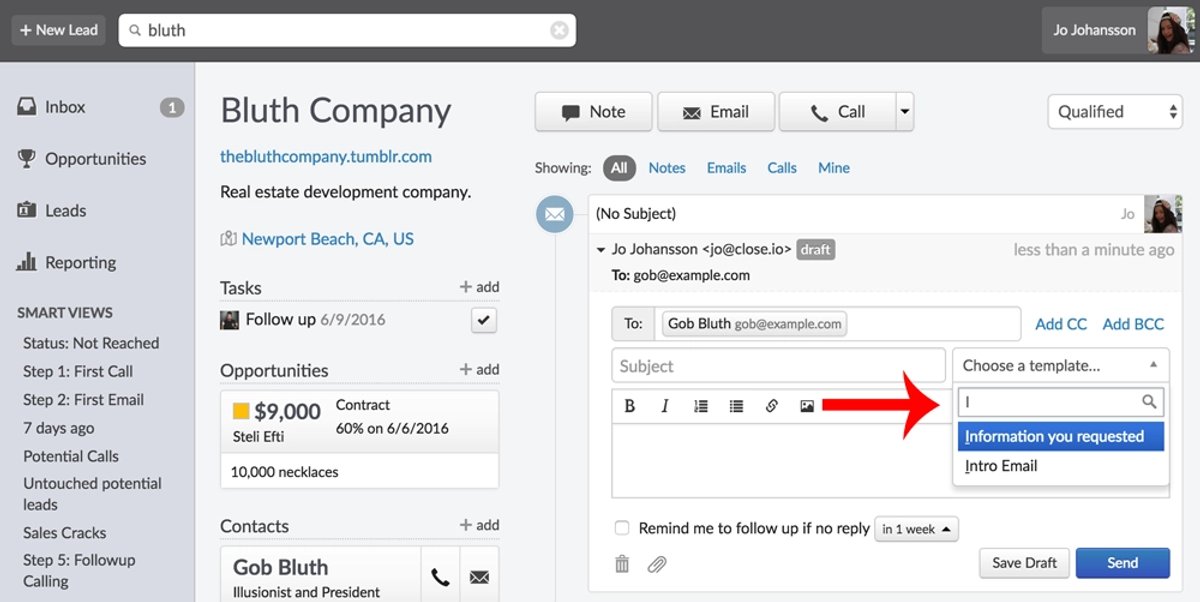Image resolution: width=1200 pixels, height=602 pixels.
Task: Send the email
Action: (1122, 563)
